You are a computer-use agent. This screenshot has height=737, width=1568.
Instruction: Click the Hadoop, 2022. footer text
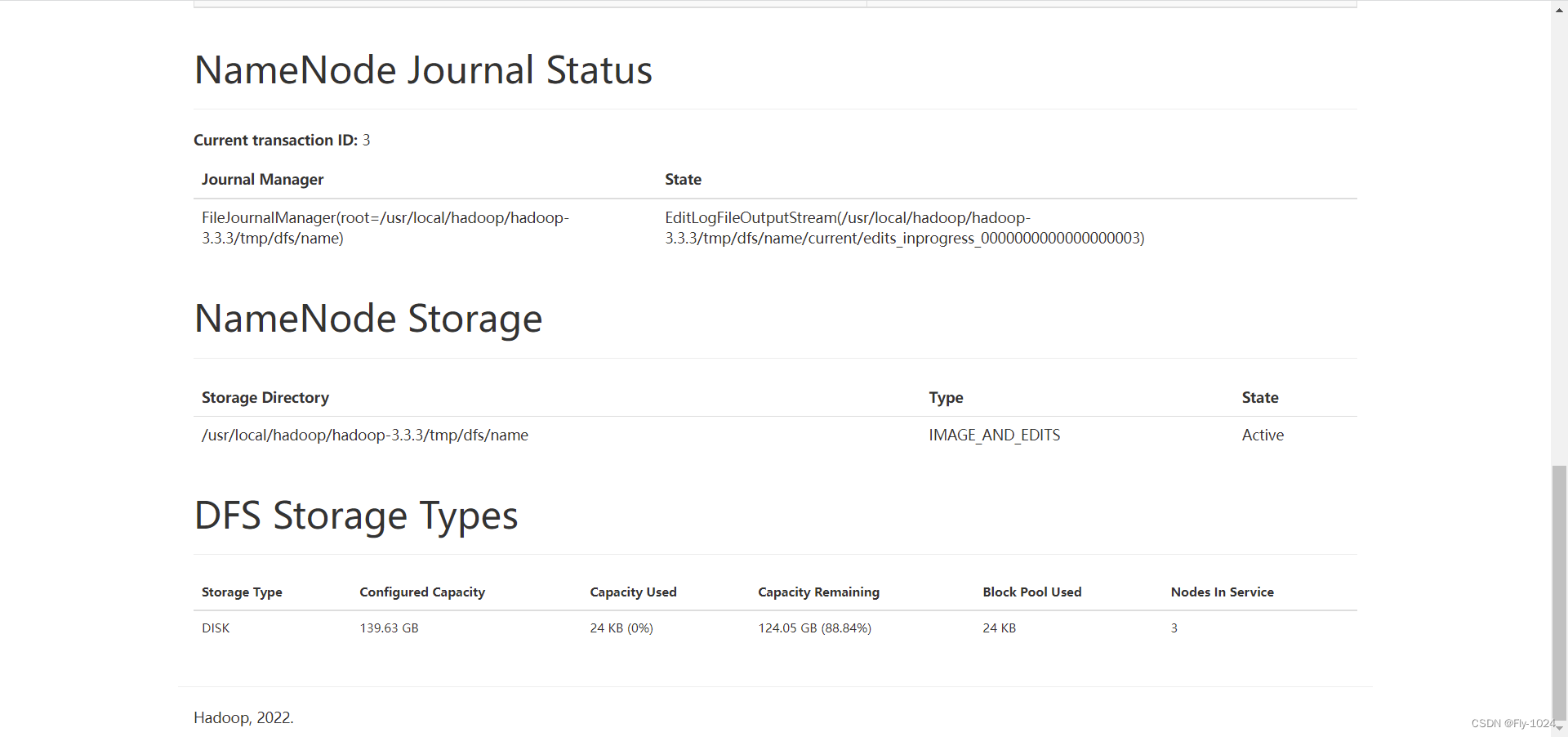coord(243,717)
